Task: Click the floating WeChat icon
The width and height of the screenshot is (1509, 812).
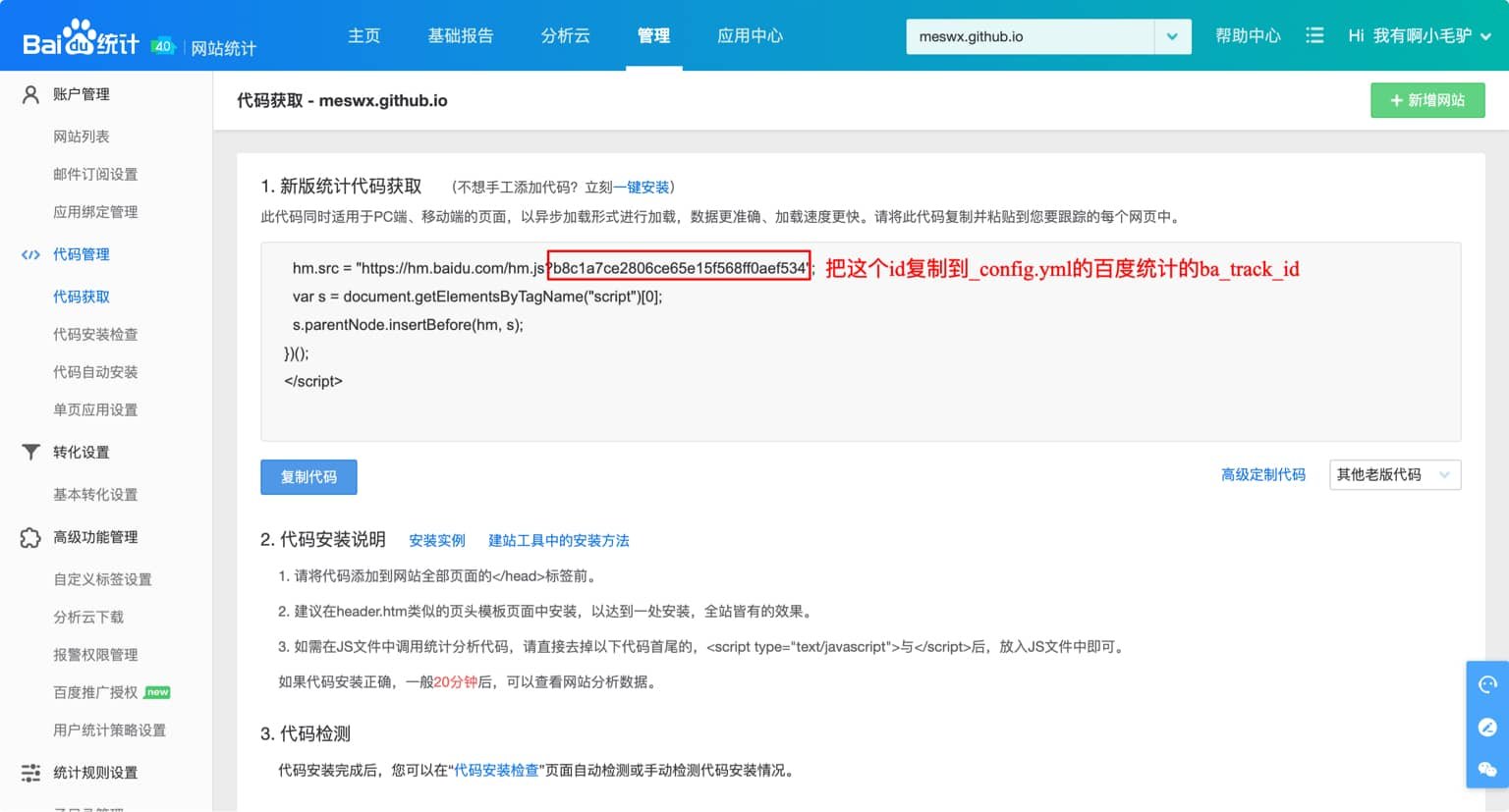Action: (1487, 769)
